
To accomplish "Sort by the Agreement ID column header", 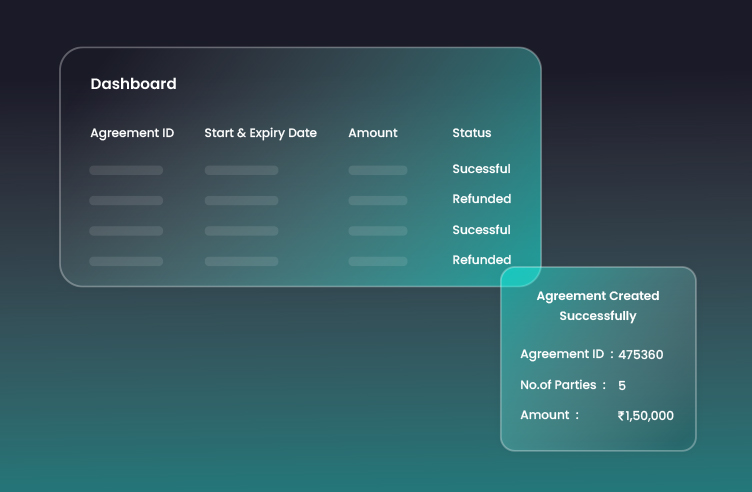I will tap(132, 133).
